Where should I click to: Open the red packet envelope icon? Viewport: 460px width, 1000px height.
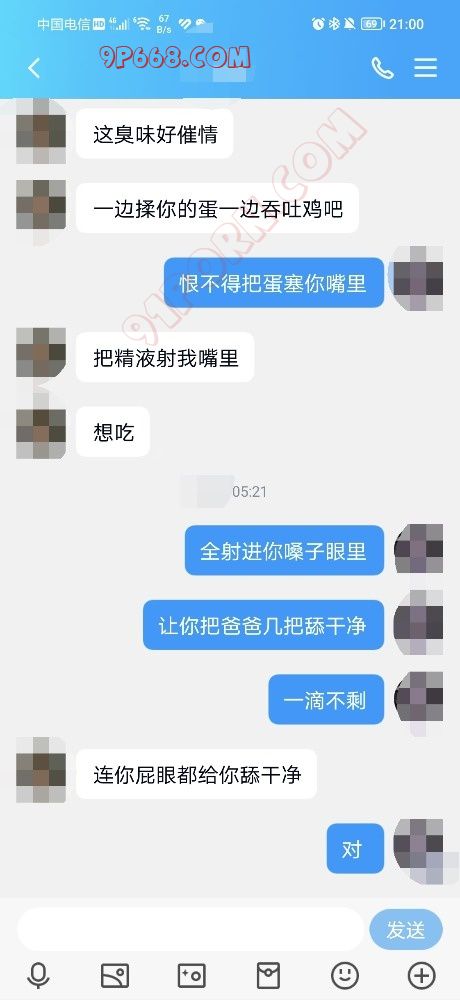click(268, 975)
